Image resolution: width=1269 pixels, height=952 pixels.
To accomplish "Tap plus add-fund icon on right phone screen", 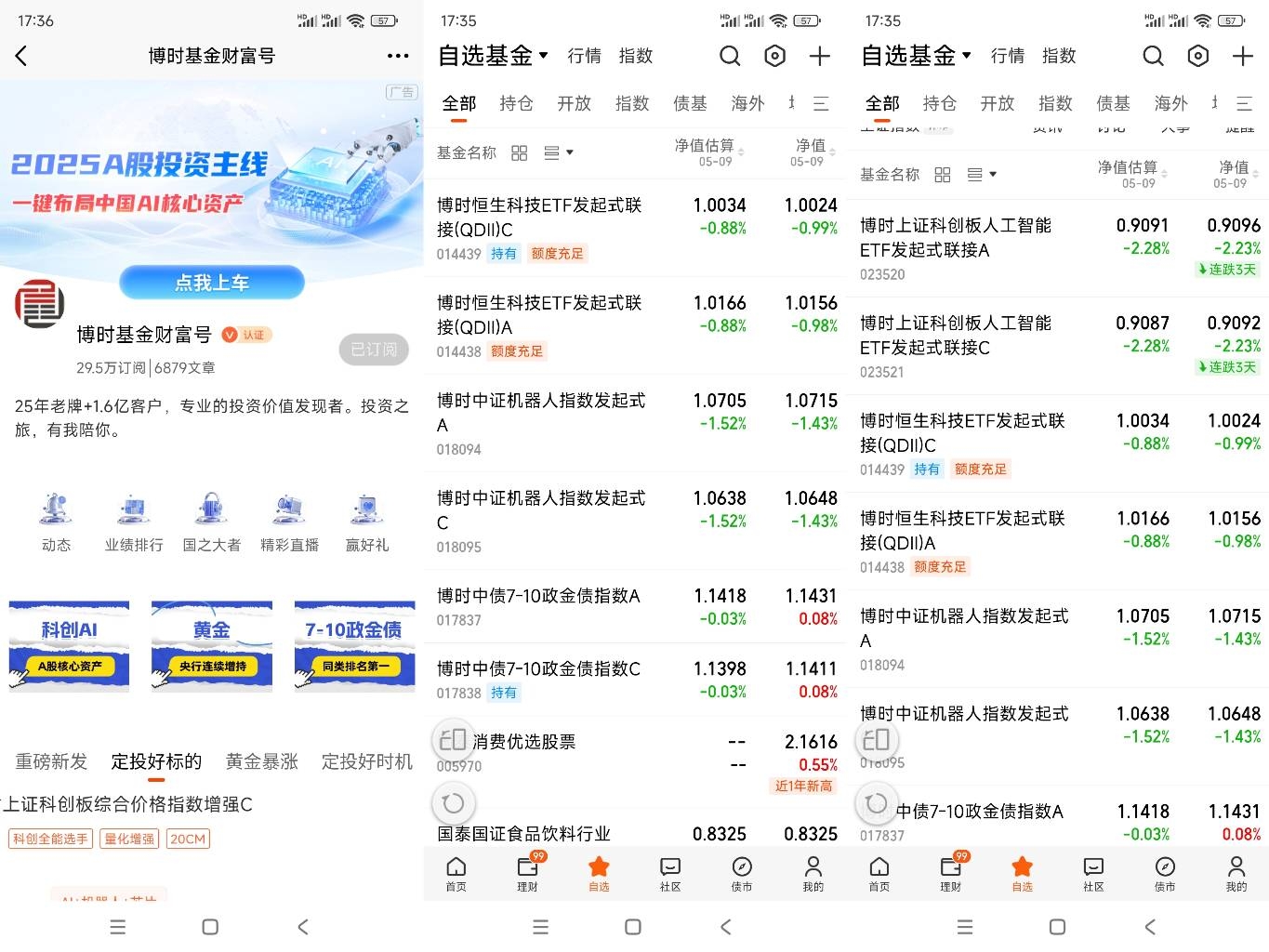I will [1243, 57].
